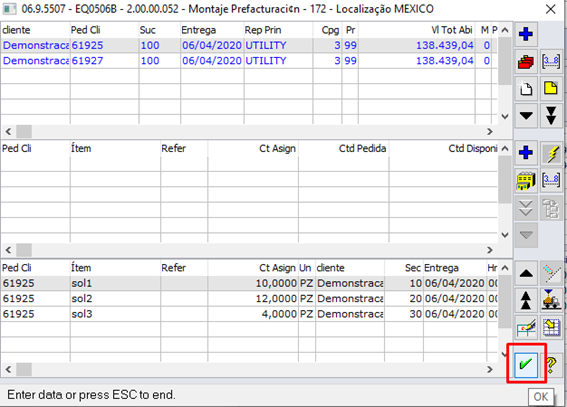Click the double black down arrow button
Image resolution: width=567 pixels, height=407 pixels.
click(x=551, y=116)
